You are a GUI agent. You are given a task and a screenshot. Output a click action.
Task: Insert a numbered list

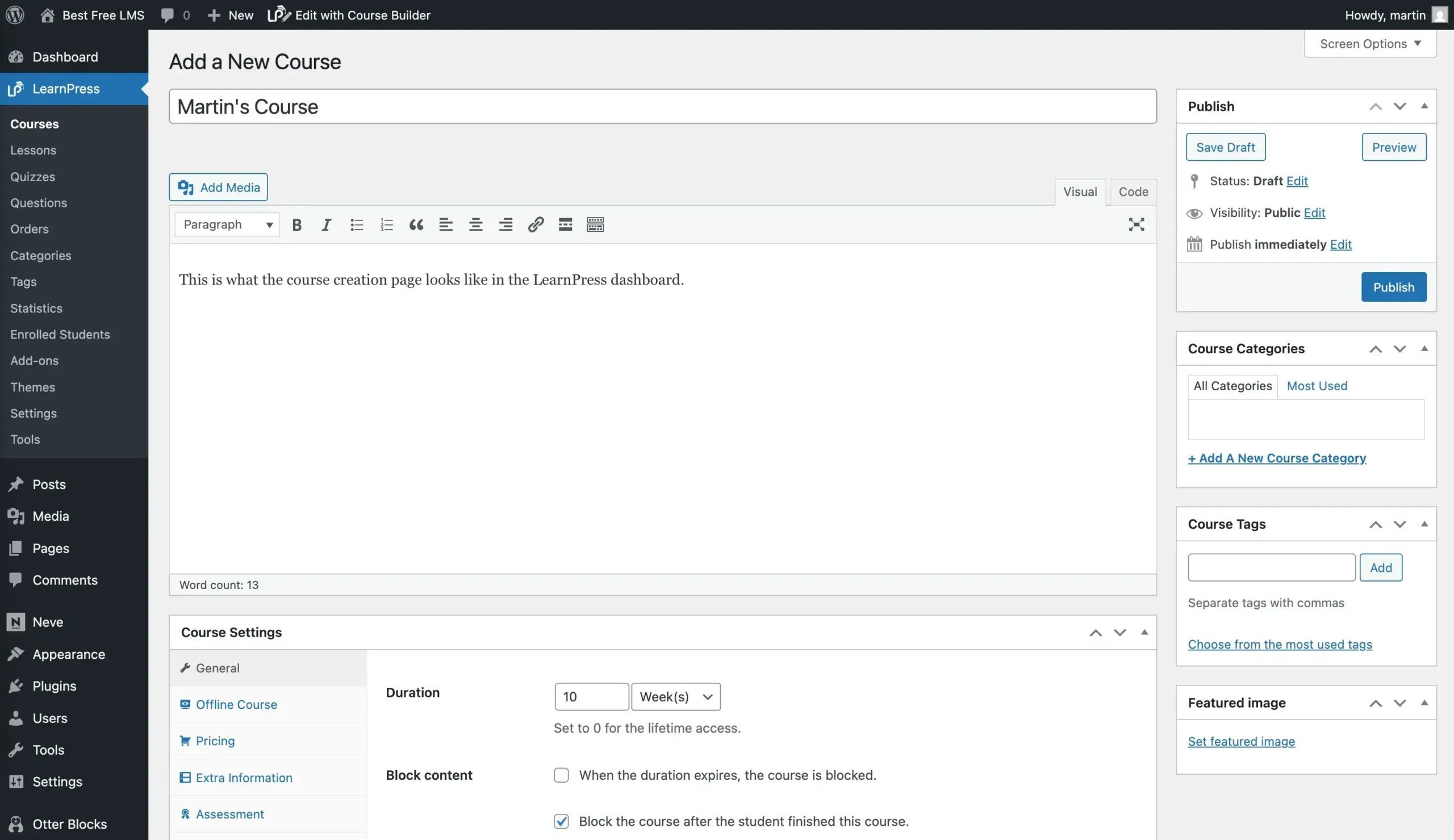(x=386, y=224)
